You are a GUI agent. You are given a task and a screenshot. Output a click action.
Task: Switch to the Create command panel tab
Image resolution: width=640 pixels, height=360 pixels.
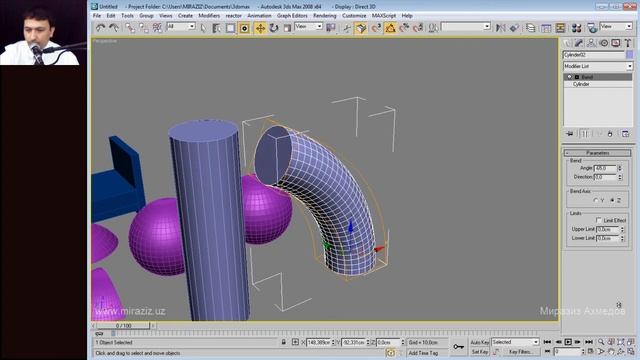567,43
